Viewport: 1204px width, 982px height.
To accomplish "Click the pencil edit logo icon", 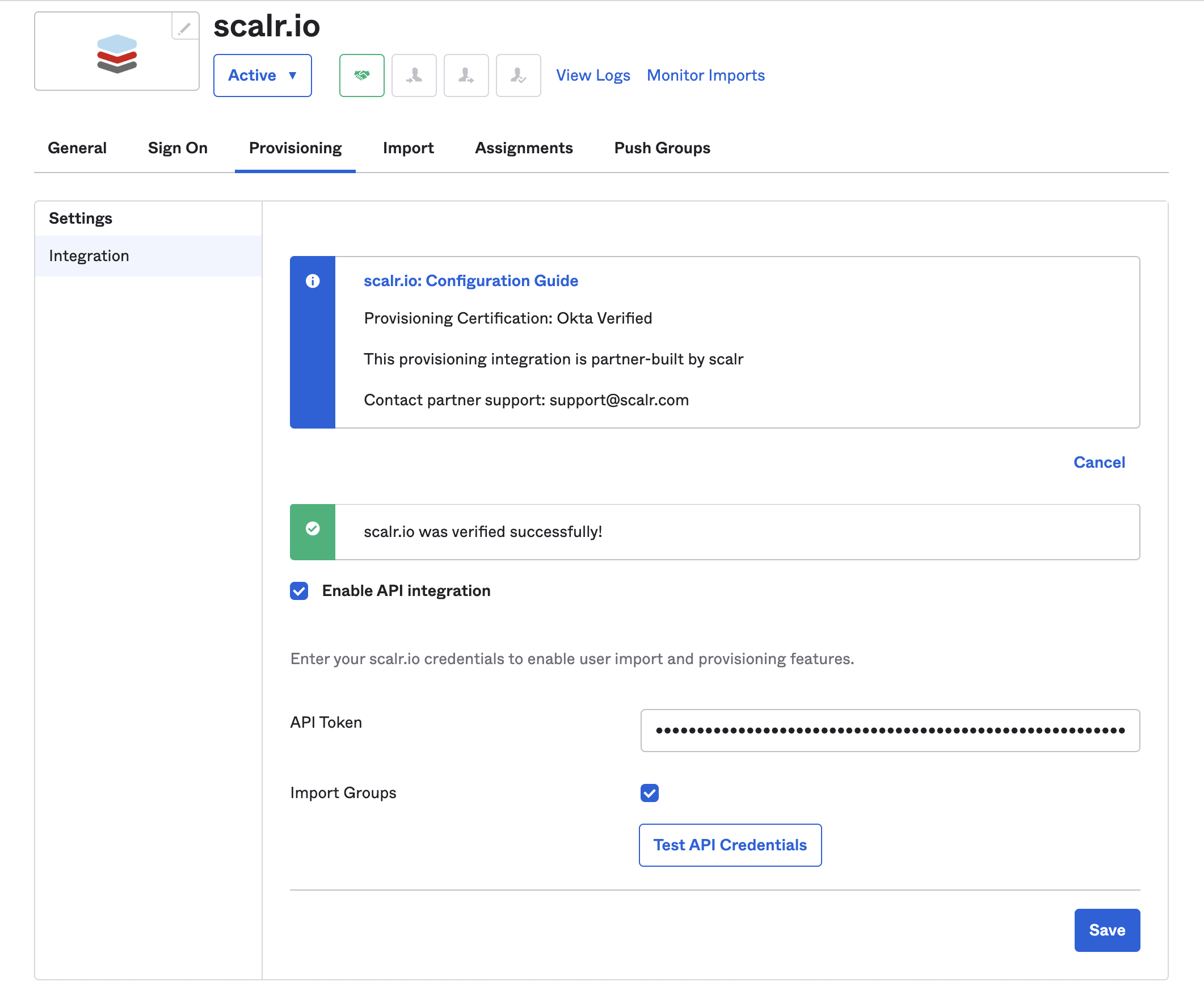I will click(x=185, y=27).
